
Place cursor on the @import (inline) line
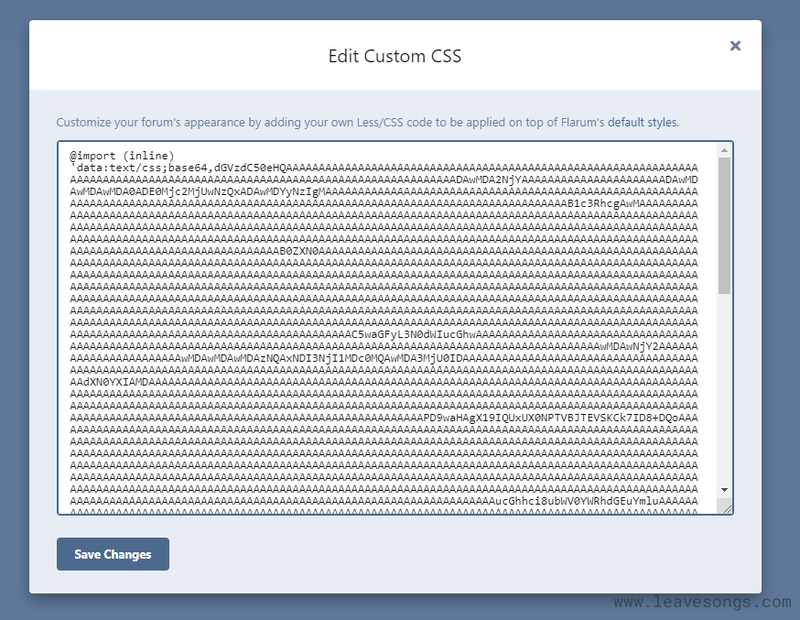122,156
